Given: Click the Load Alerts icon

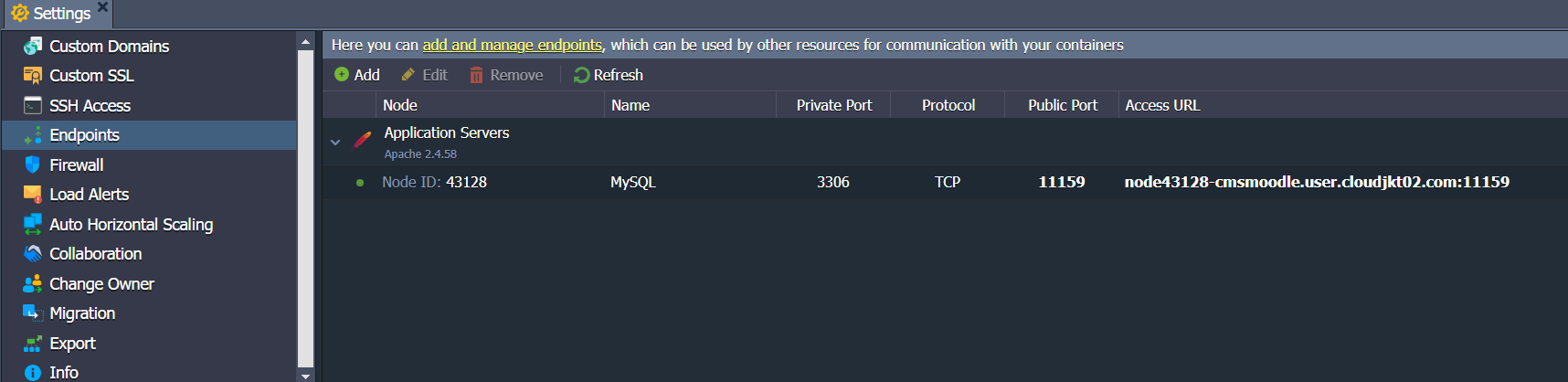Looking at the screenshot, I should [x=33, y=194].
